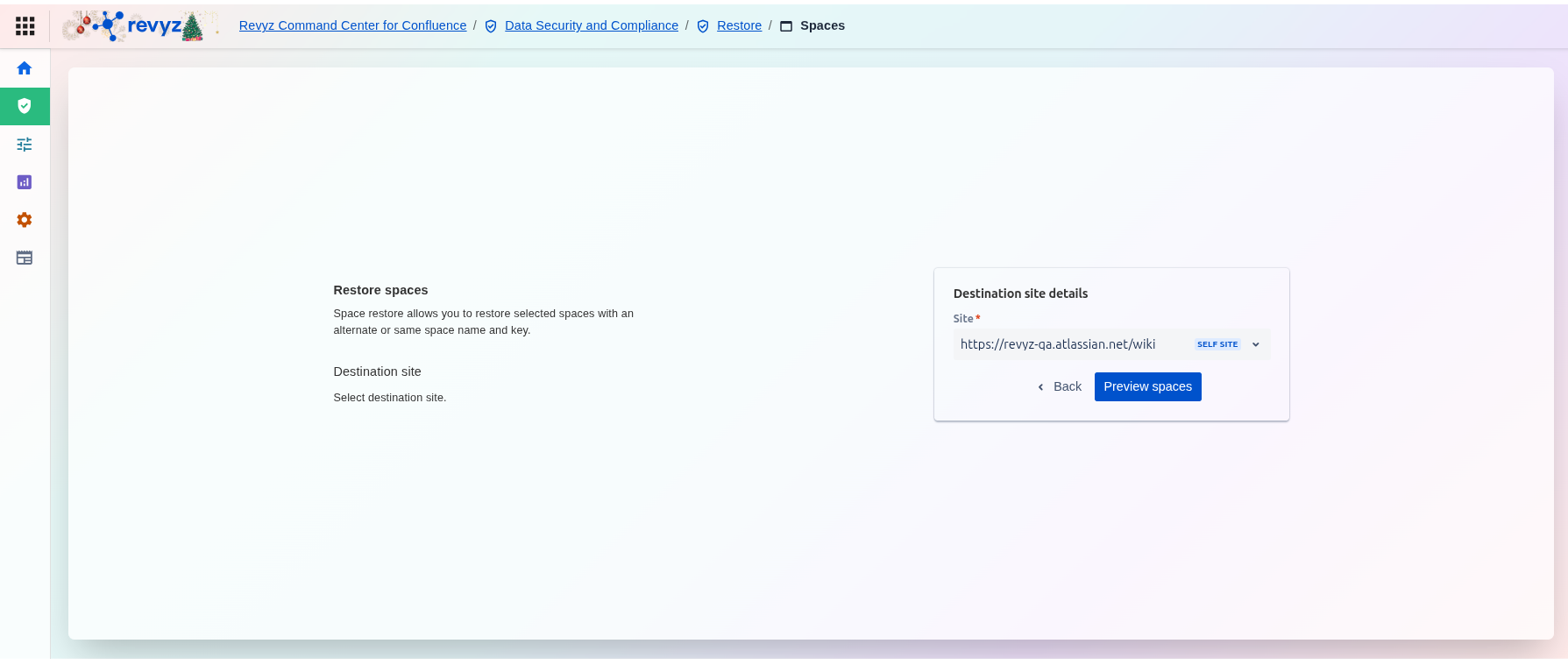Open the app switcher grid menu
Viewport: 1568px width, 665px height.
(x=25, y=26)
